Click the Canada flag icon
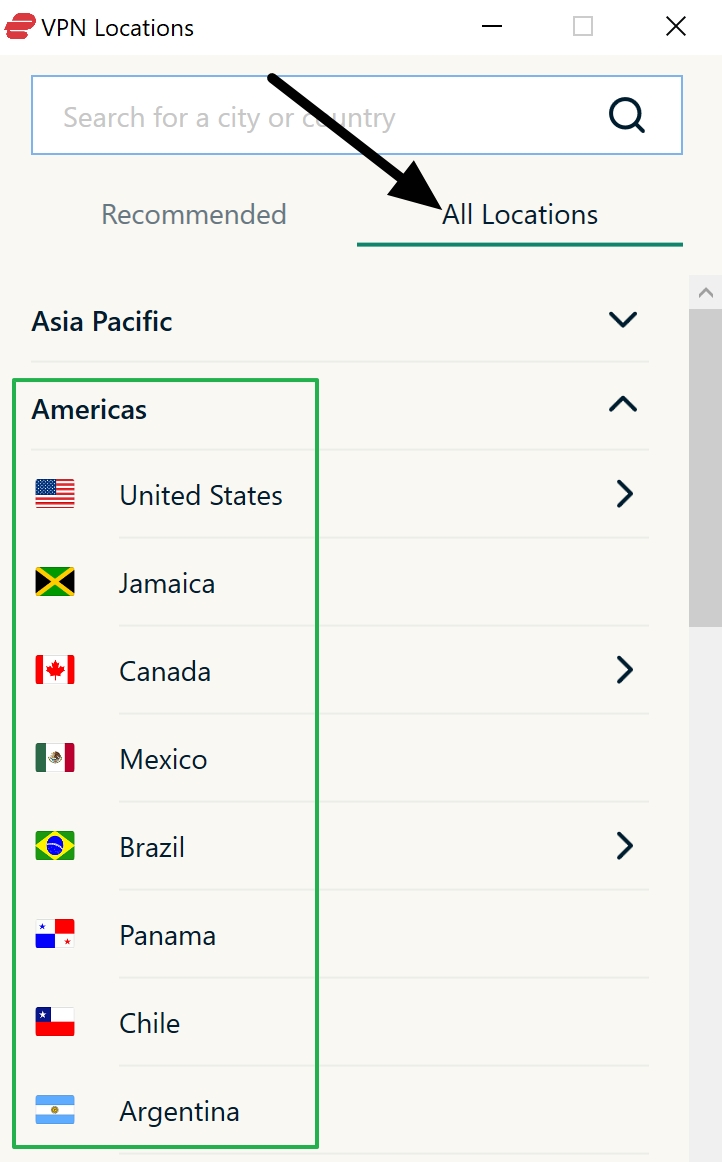 [54, 669]
